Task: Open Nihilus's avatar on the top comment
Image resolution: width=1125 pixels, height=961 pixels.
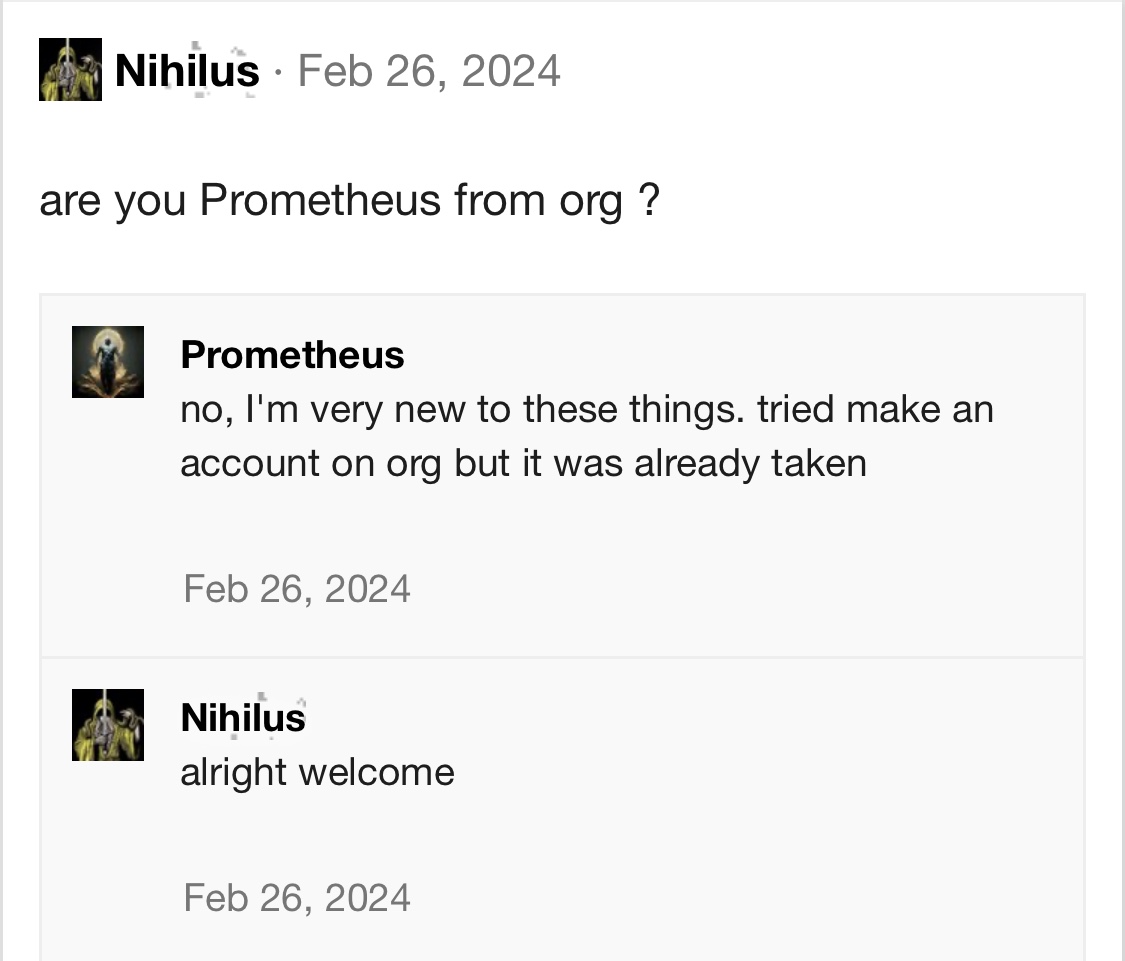Action: click(70, 70)
